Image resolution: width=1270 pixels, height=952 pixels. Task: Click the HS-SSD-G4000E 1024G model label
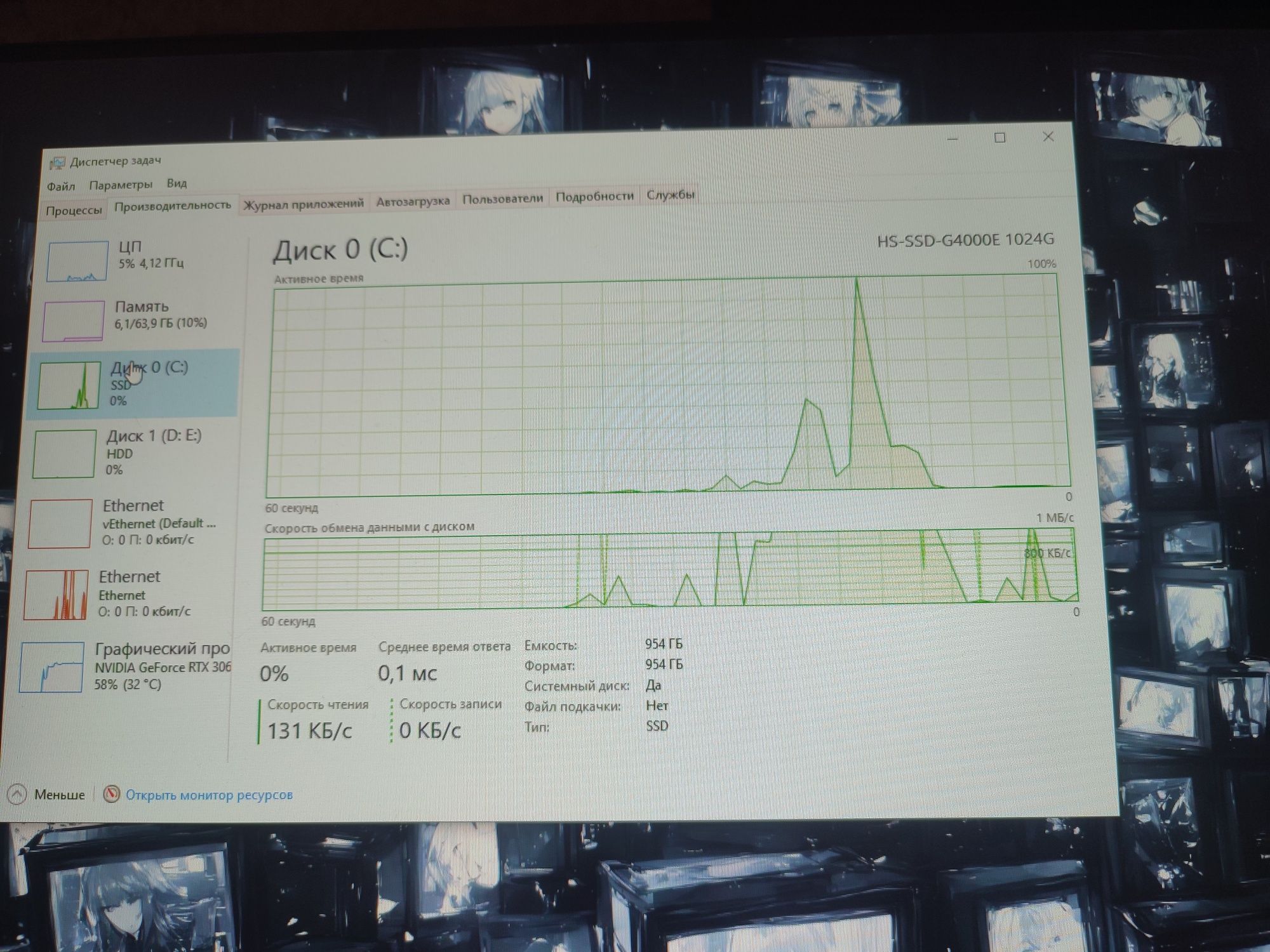pos(965,240)
